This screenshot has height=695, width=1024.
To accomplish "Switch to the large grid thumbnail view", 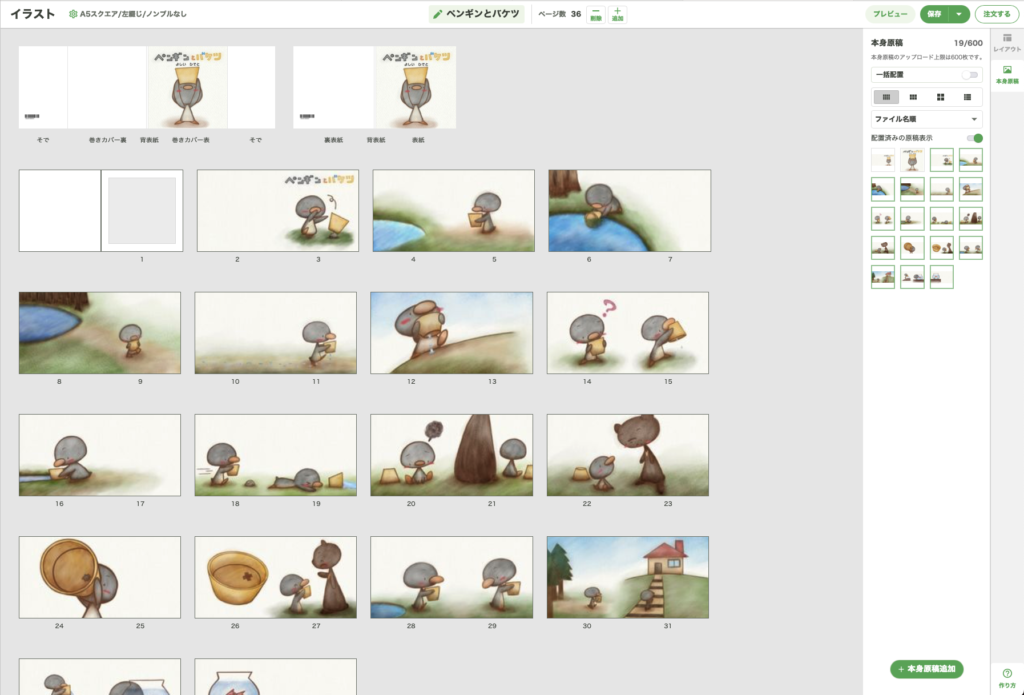I will pyautogui.click(x=940, y=97).
